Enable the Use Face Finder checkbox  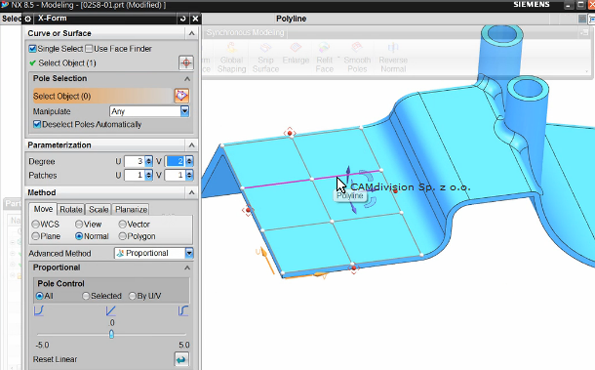tap(89, 49)
